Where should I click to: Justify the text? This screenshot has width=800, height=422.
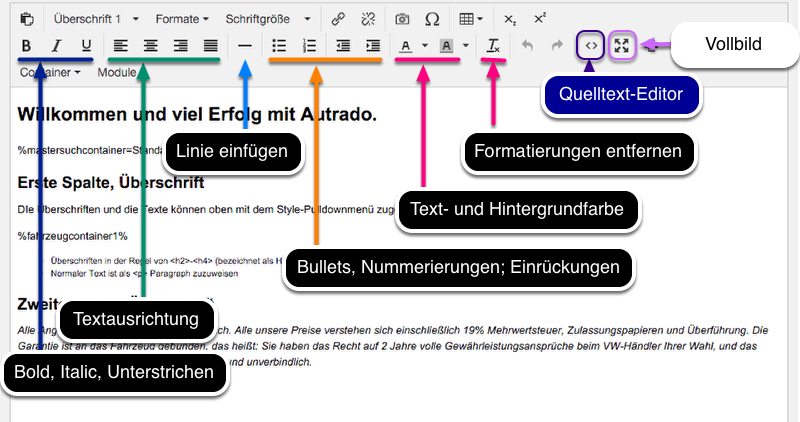click(211, 46)
